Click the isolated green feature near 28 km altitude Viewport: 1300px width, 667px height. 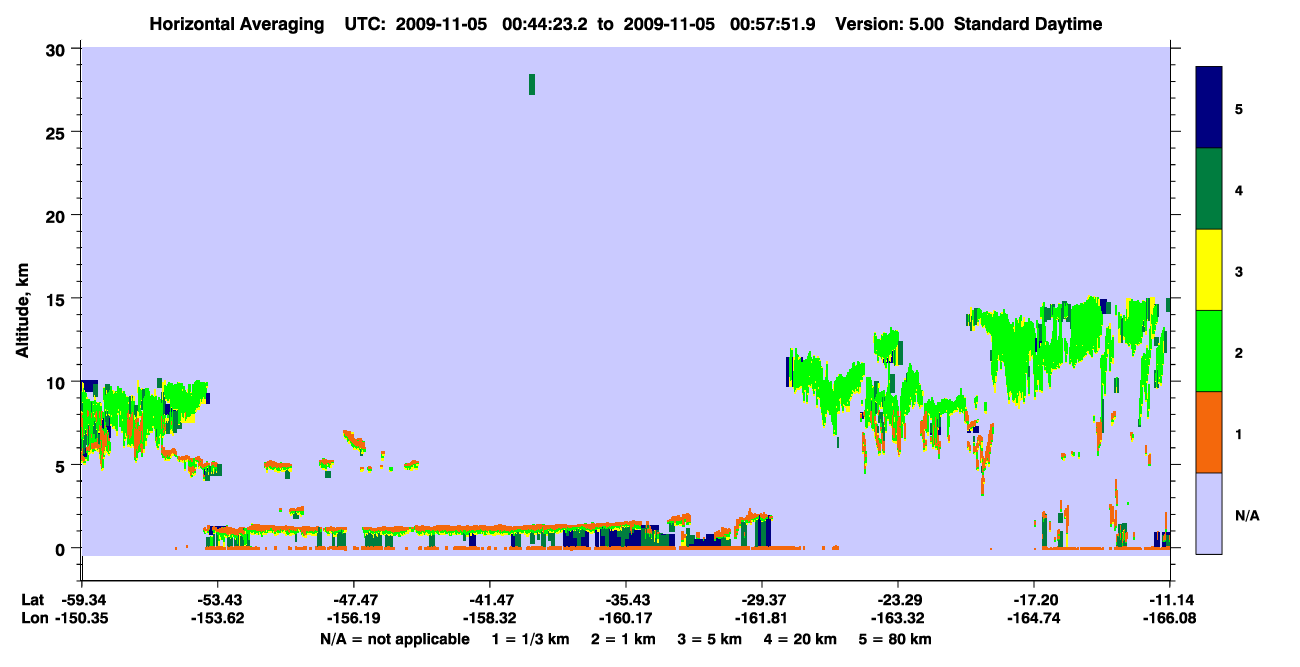[532, 84]
